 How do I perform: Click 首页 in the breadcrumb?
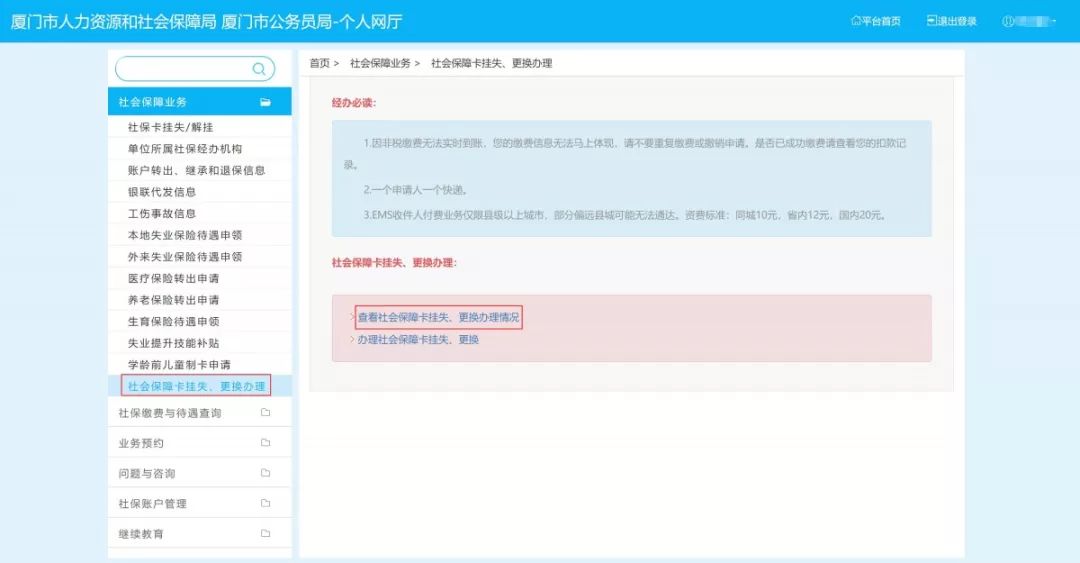(320, 63)
